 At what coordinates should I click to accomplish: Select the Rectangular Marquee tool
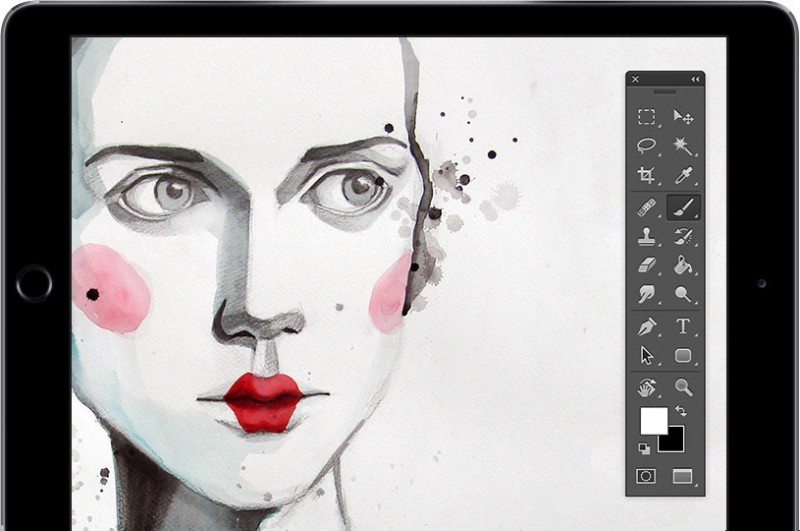tap(647, 117)
